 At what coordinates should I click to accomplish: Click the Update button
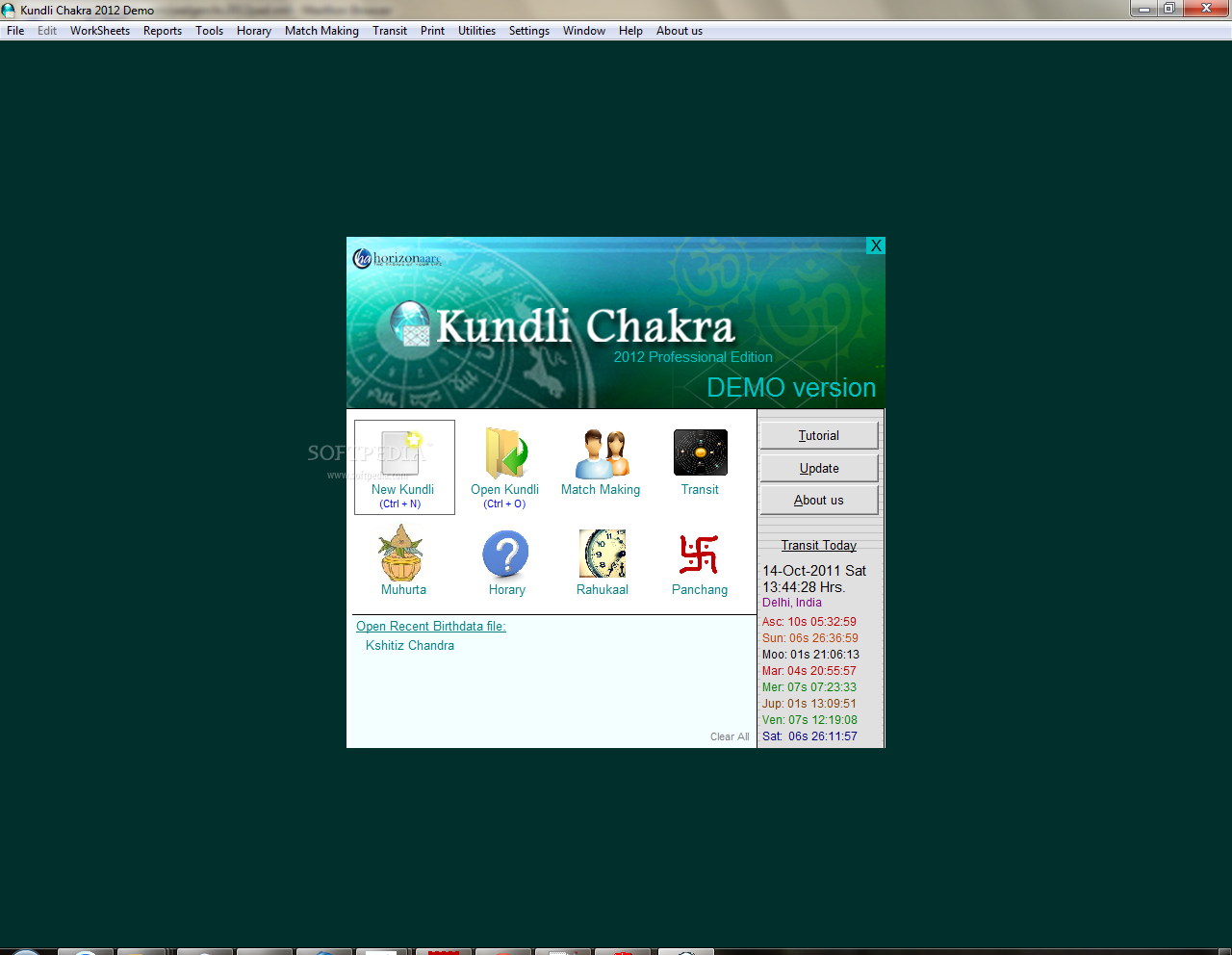coord(819,468)
